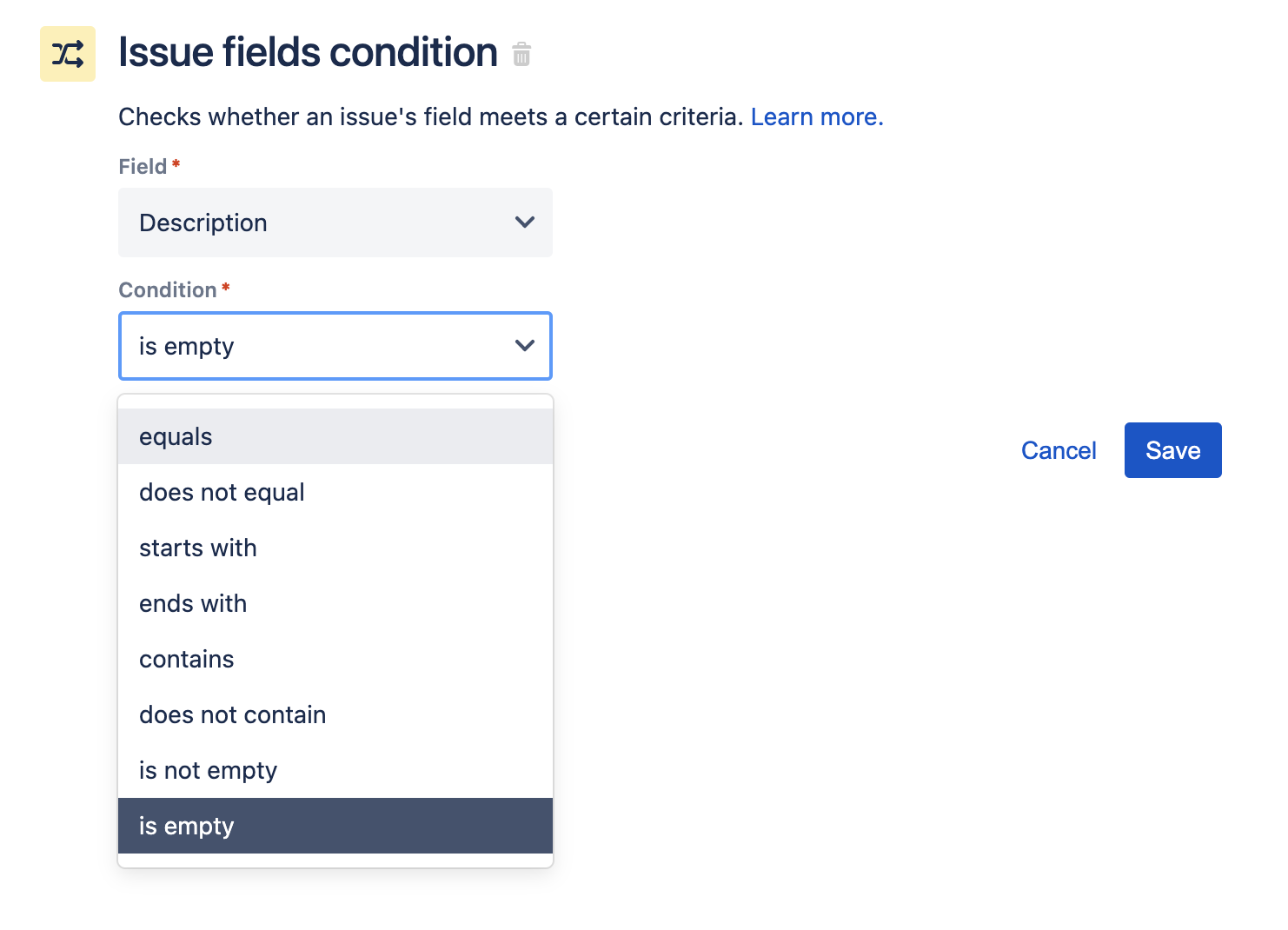The width and height of the screenshot is (1288, 930).
Task: Select 'does not contain' condition
Action: [x=335, y=714]
